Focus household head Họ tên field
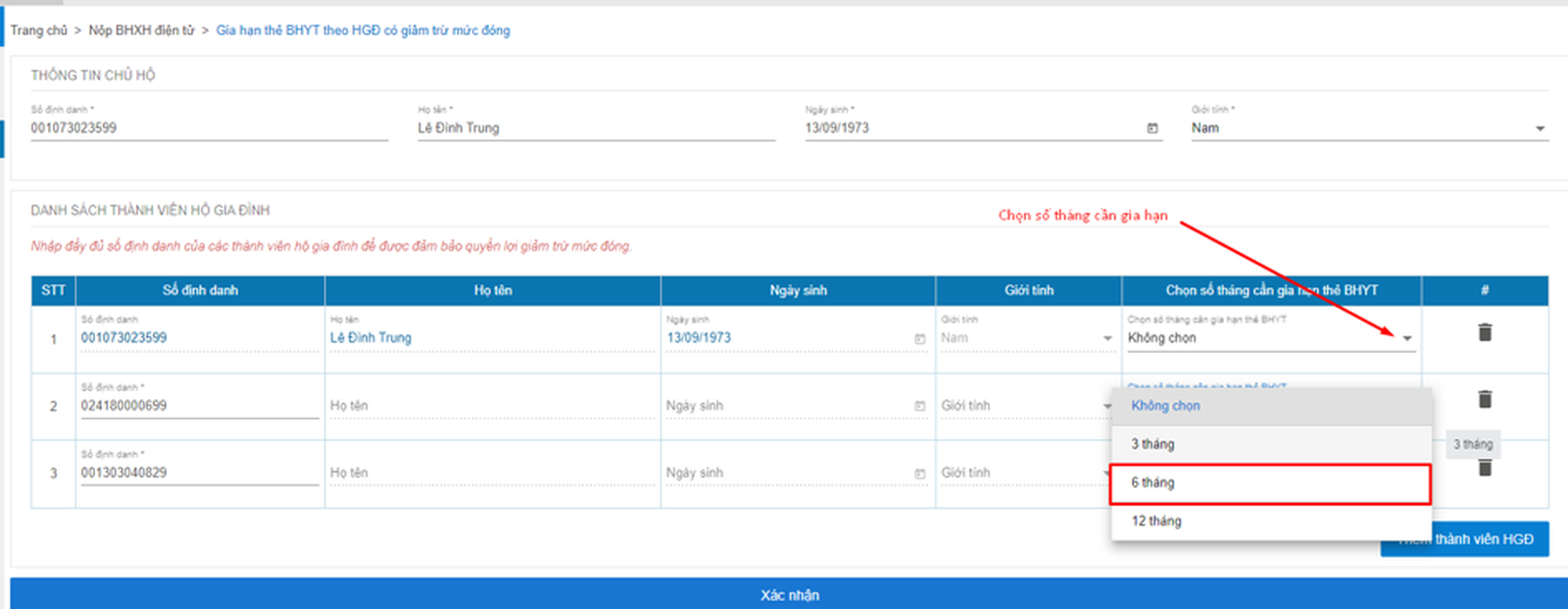1568x609 pixels. [x=595, y=128]
